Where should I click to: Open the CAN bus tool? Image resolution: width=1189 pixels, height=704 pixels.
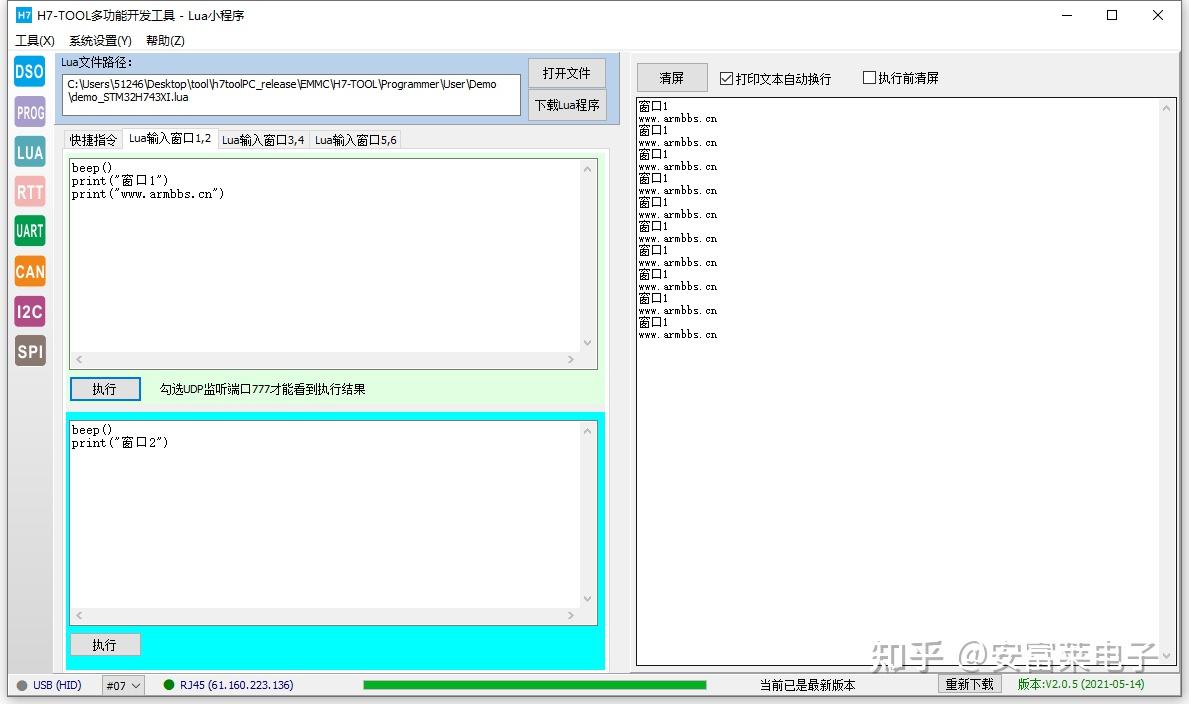(x=29, y=271)
